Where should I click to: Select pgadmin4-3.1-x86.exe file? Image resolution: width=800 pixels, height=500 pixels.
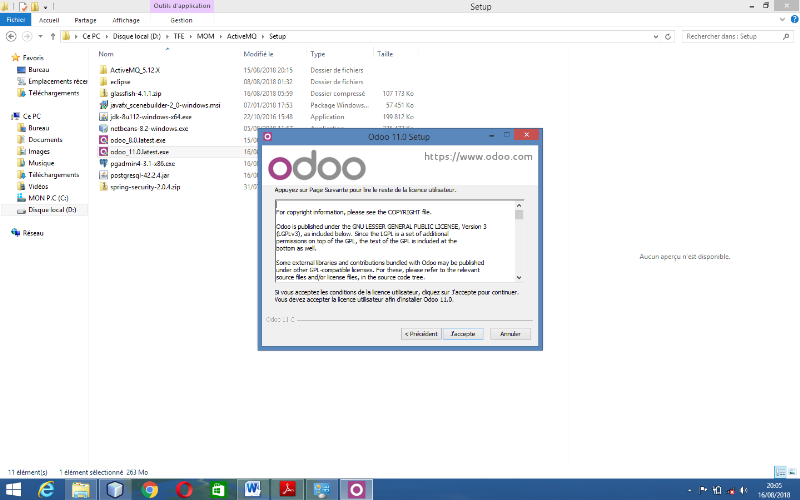tap(142, 164)
